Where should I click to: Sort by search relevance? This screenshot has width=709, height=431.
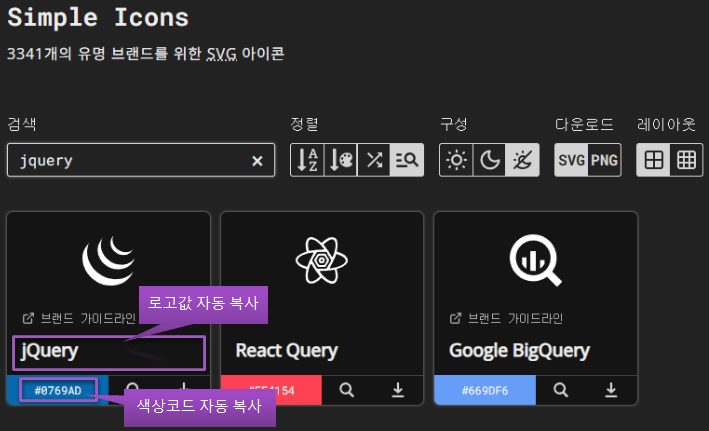407,160
